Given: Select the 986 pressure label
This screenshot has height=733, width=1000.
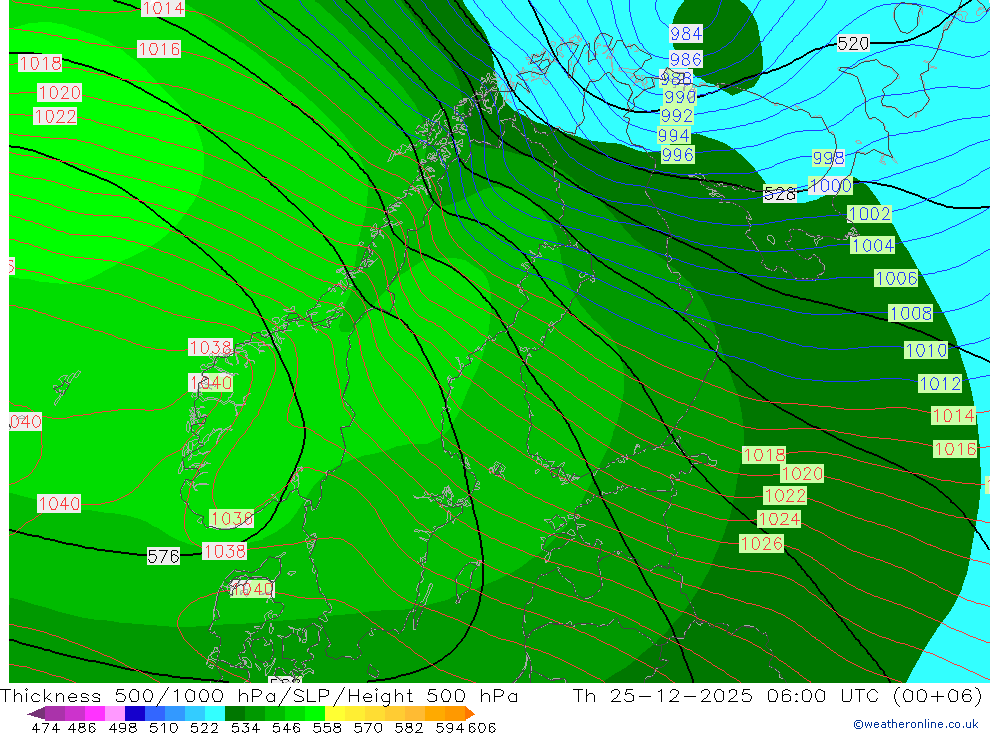Looking at the screenshot, I should pos(686,59).
